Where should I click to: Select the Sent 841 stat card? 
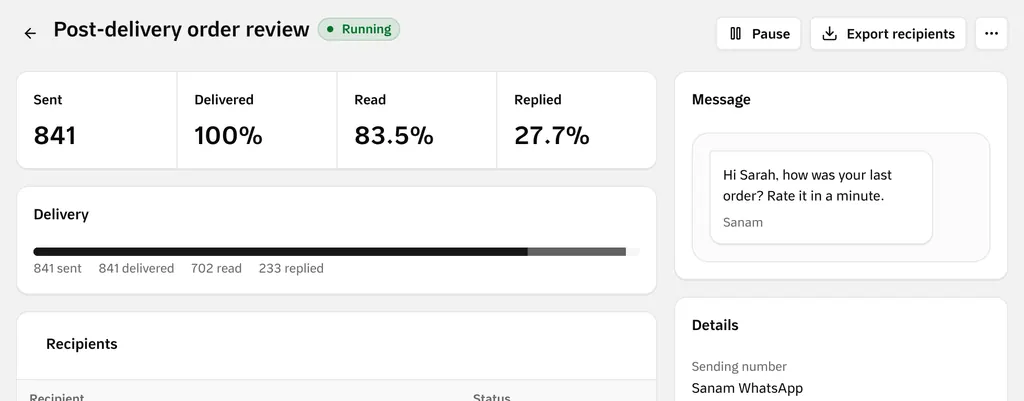(x=97, y=120)
